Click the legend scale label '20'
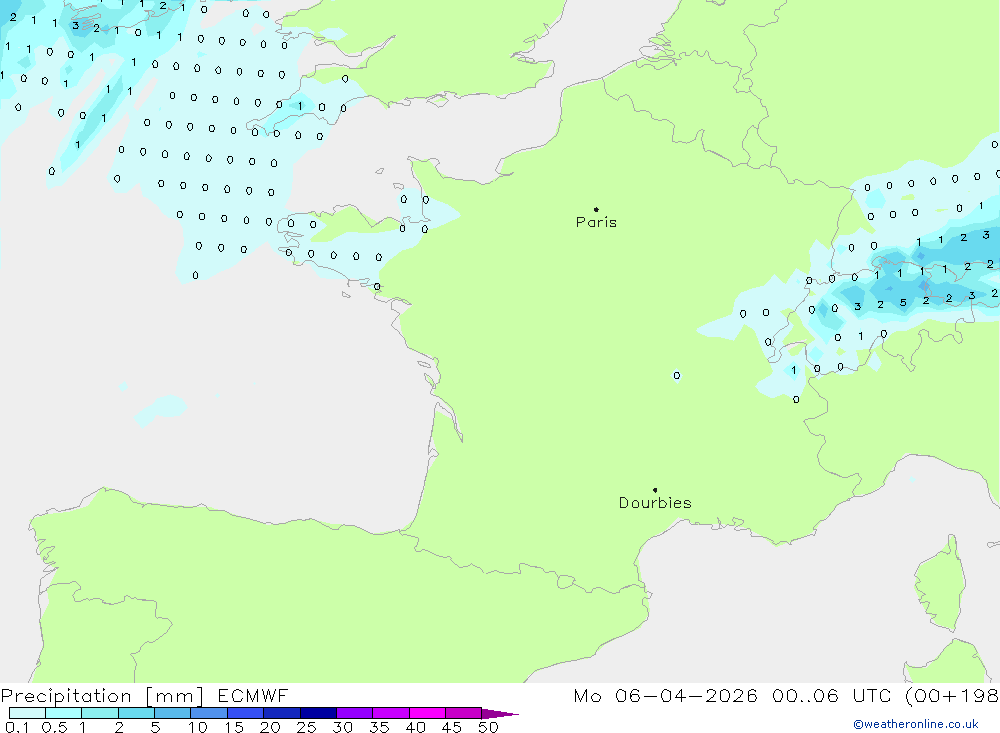This screenshot has height=733, width=1000. [x=270, y=727]
